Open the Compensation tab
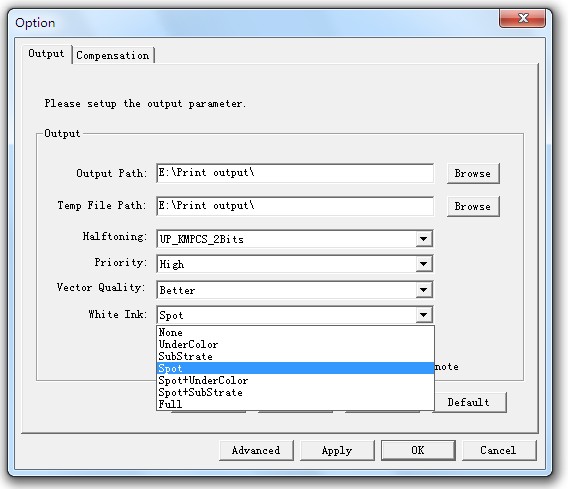The width and height of the screenshot is (568, 489). [113, 55]
